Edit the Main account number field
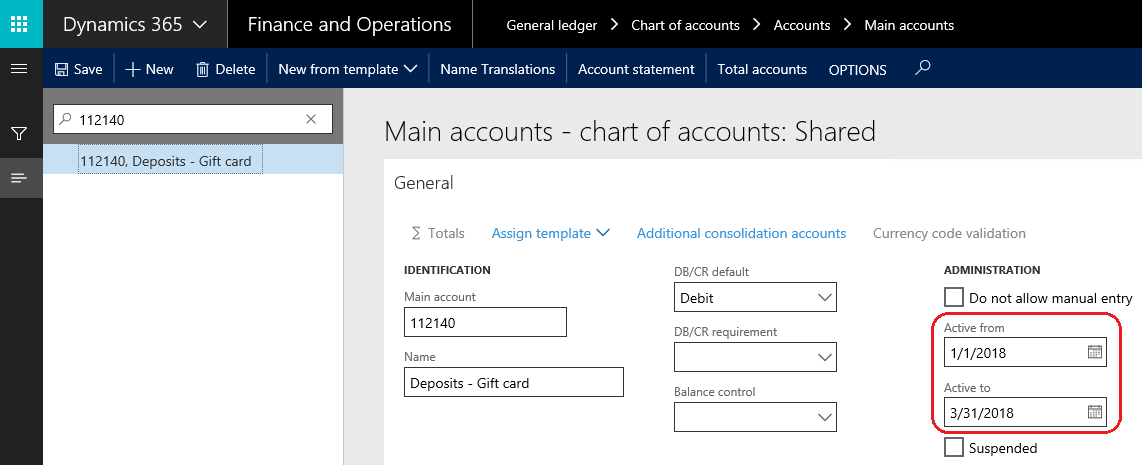This screenshot has width=1143, height=465. point(485,322)
